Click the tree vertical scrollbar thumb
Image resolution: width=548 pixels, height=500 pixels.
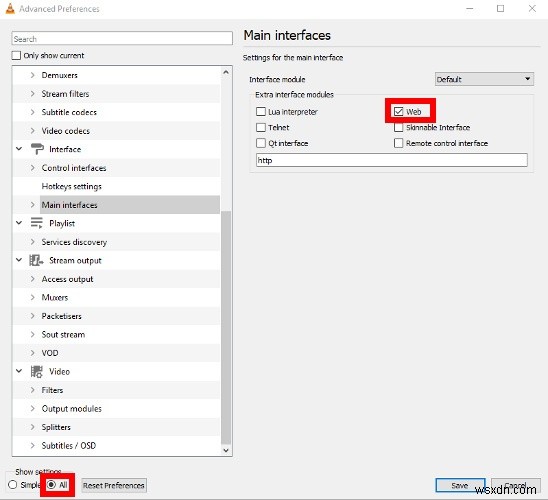[x=226, y=327]
